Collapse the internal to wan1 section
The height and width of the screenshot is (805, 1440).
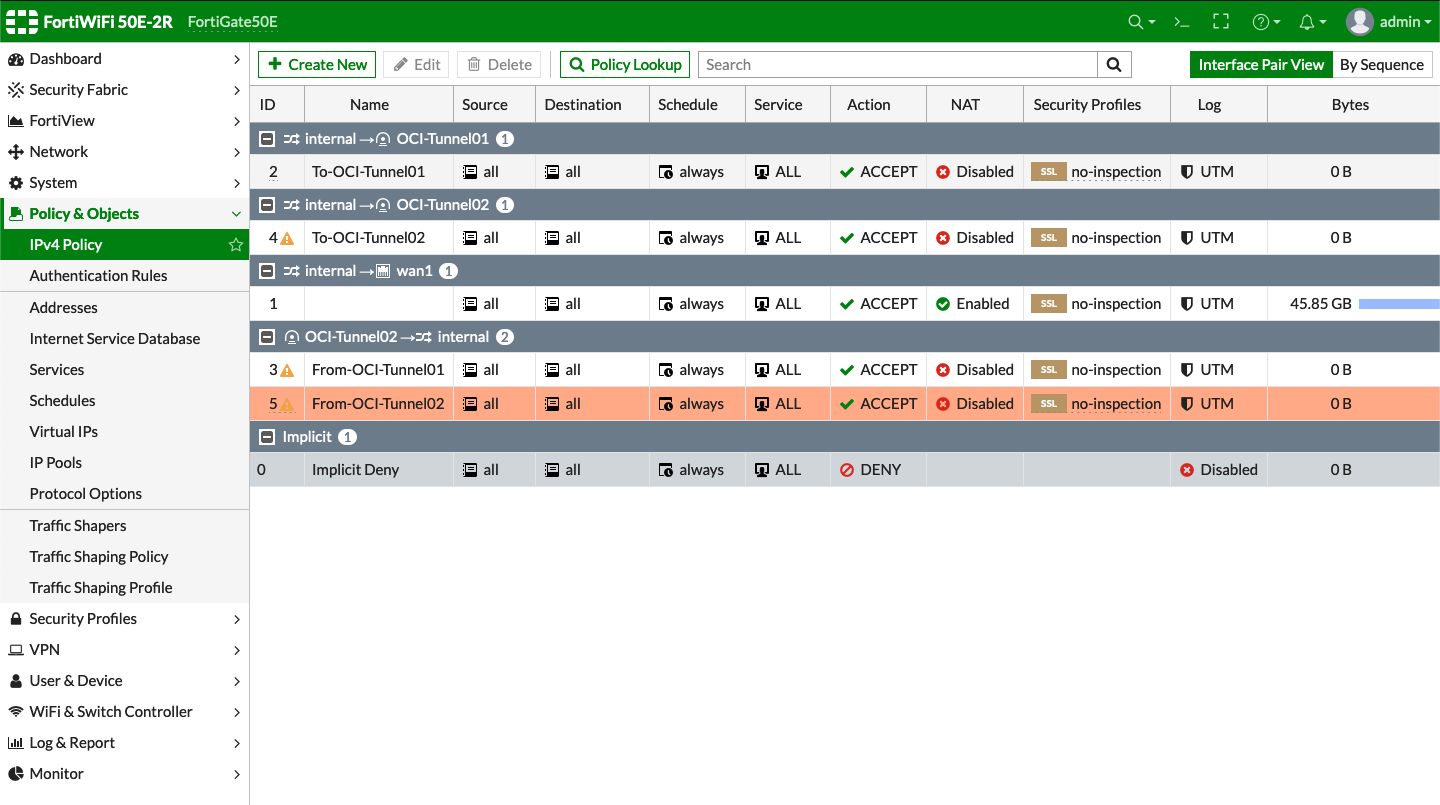266,270
